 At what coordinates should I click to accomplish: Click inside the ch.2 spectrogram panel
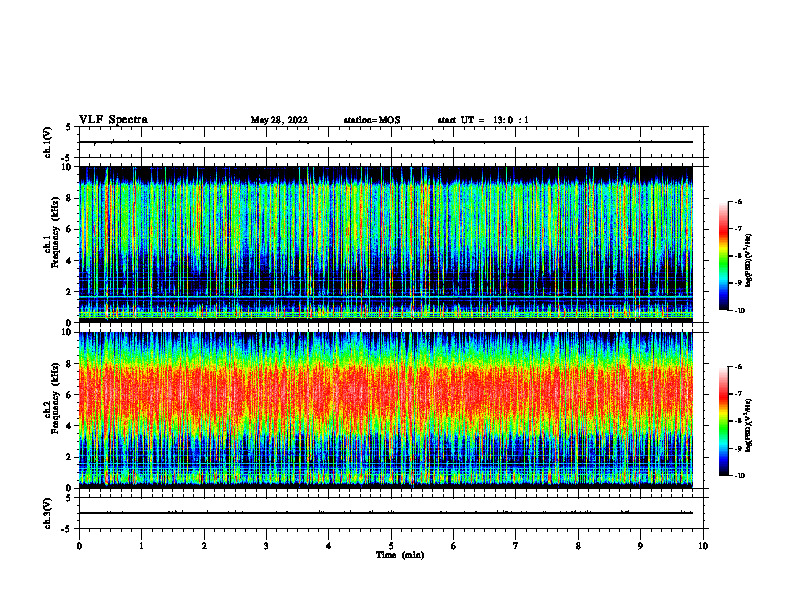point(386,410)
